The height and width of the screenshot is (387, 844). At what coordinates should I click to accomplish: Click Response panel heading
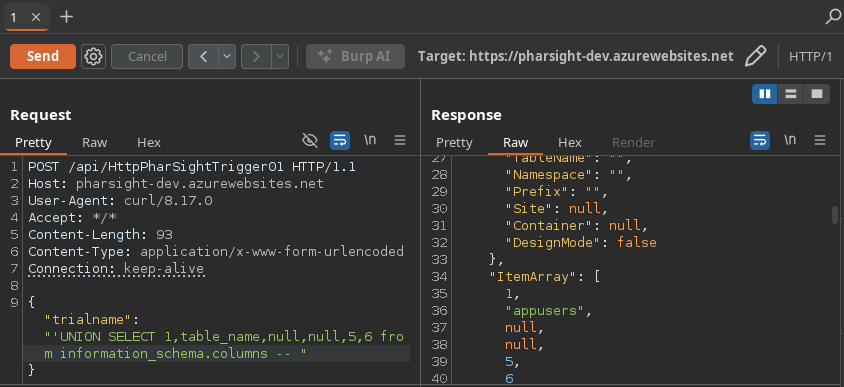(466, 115)
